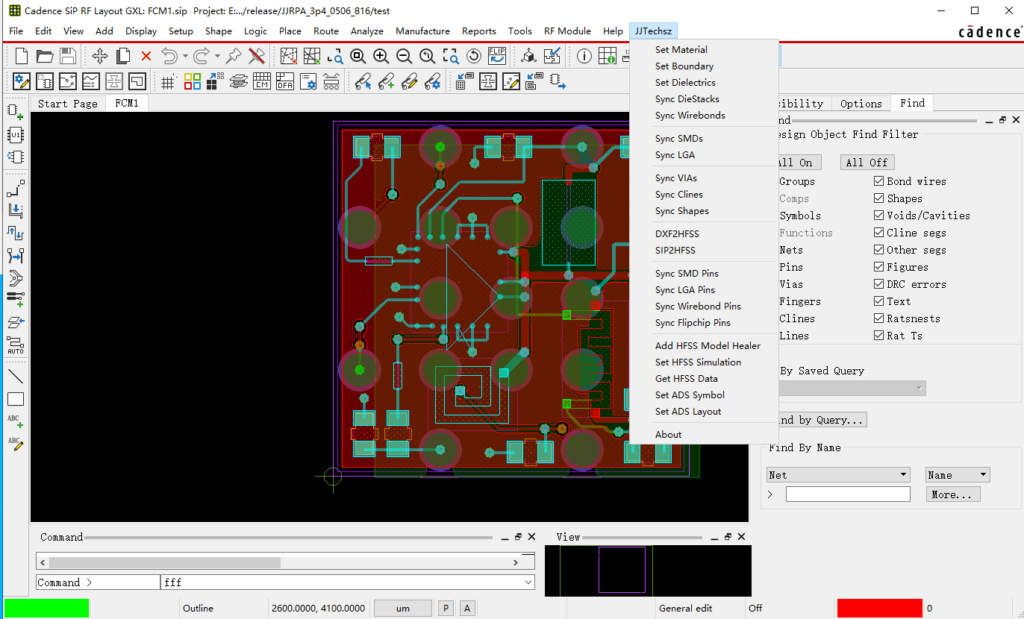The height and width of the screenshot is (619, 1024).
Task: Zoom in on the layout
Action: [x=381, y=56]
